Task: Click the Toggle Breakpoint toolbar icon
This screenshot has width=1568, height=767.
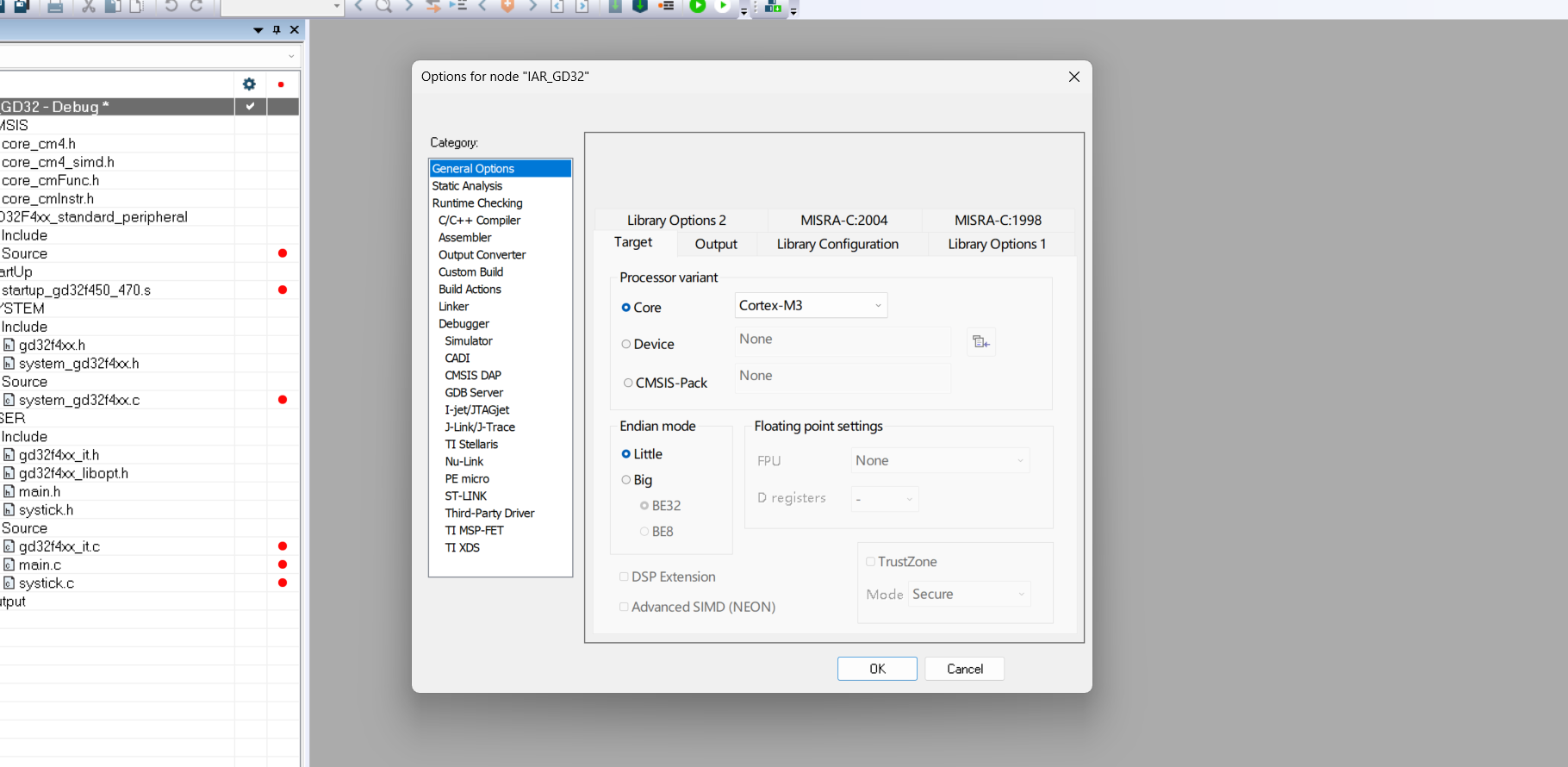Action: pyautogui.click(x=665, y=5)
